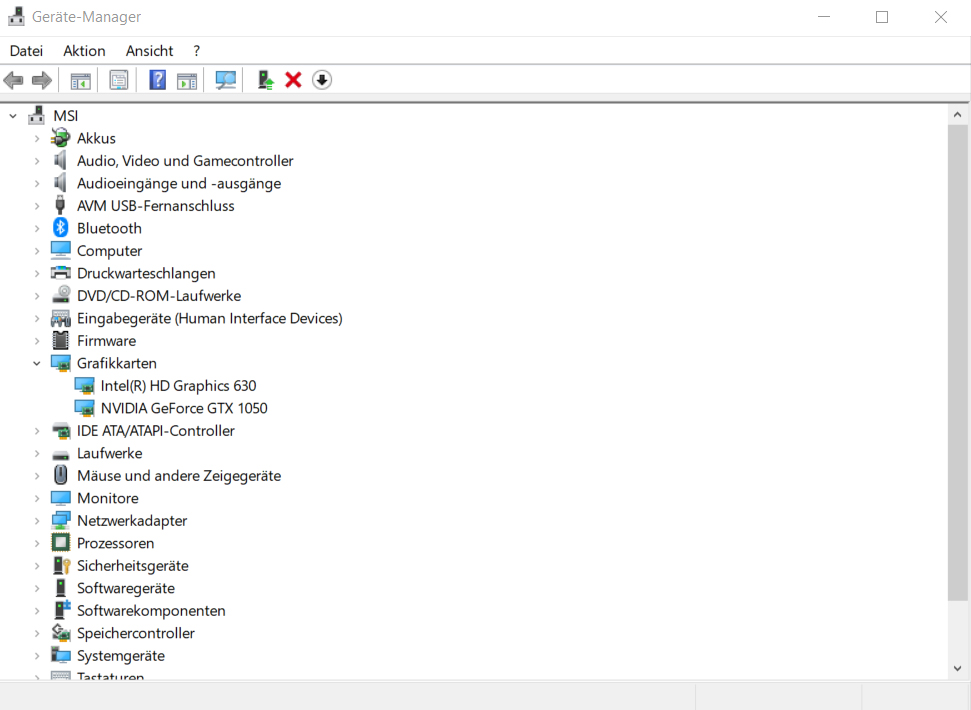The height and width of the screenshot is (710, 971).
Task: Click the Speichercontroller icon
Action: pos(61,633)
